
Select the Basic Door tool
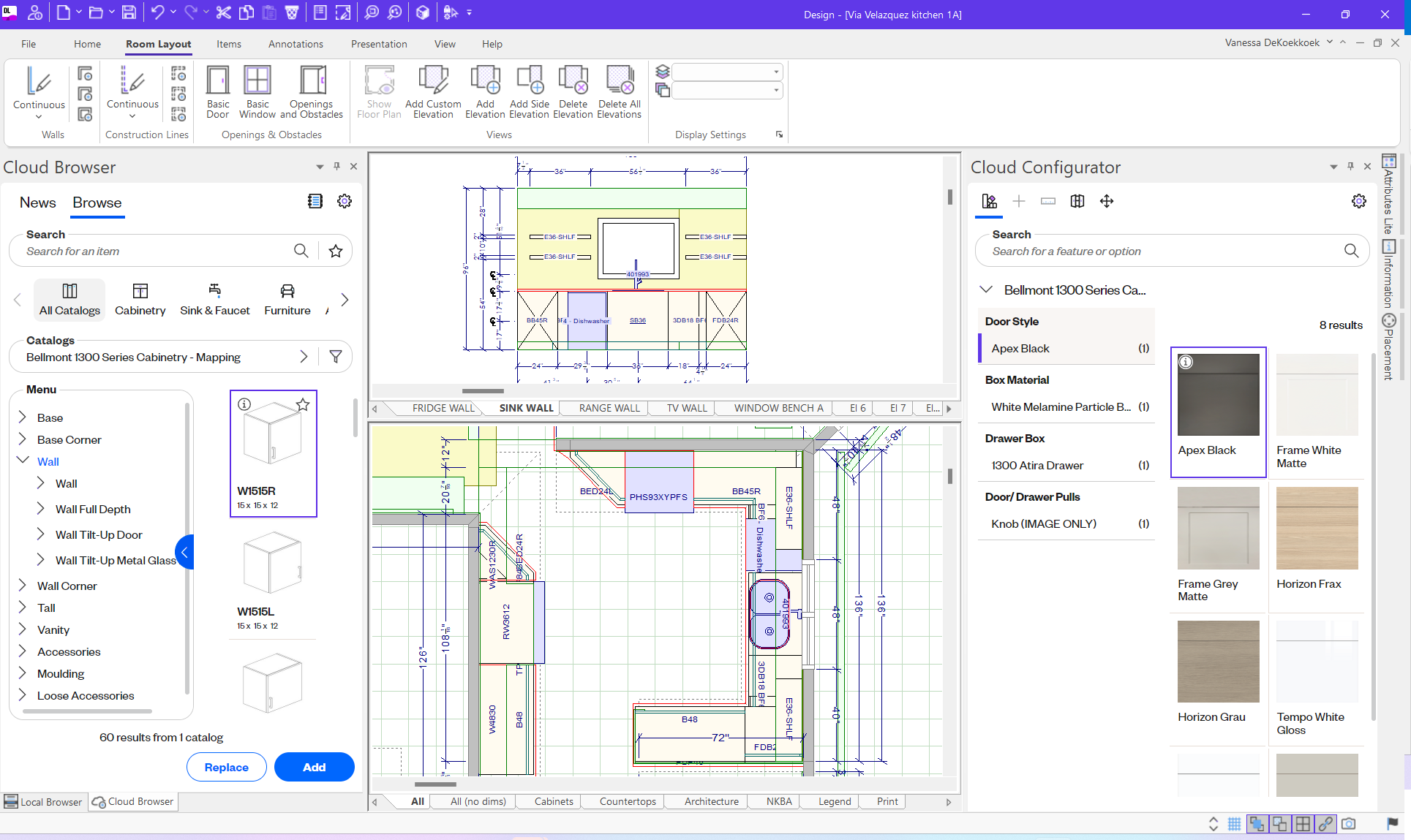(x=217, y=91)
